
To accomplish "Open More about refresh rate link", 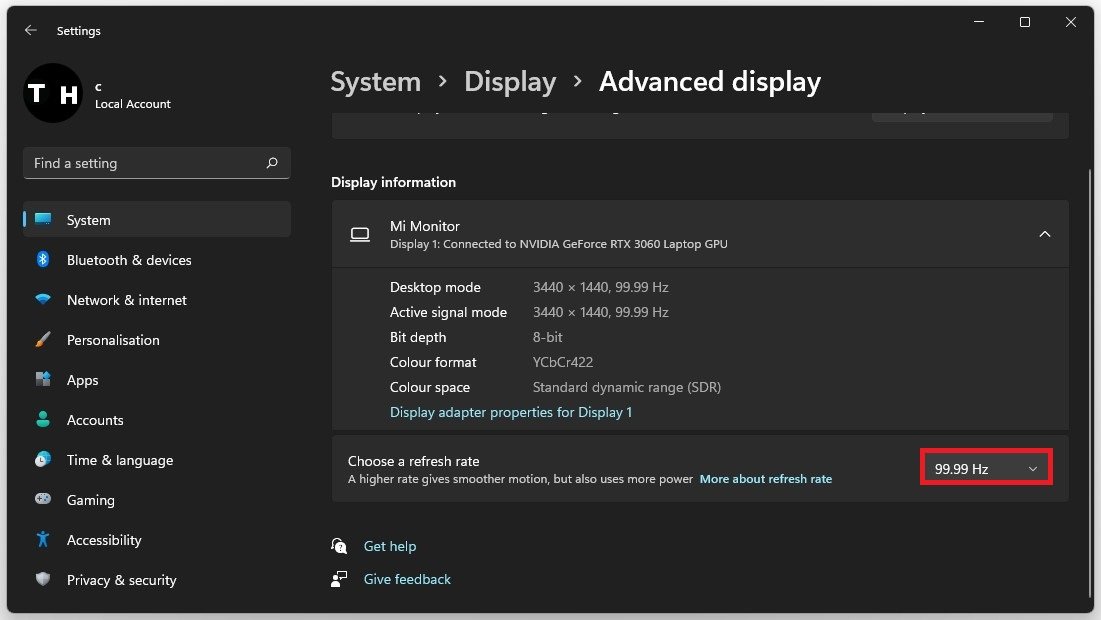I will pos(765,479).
